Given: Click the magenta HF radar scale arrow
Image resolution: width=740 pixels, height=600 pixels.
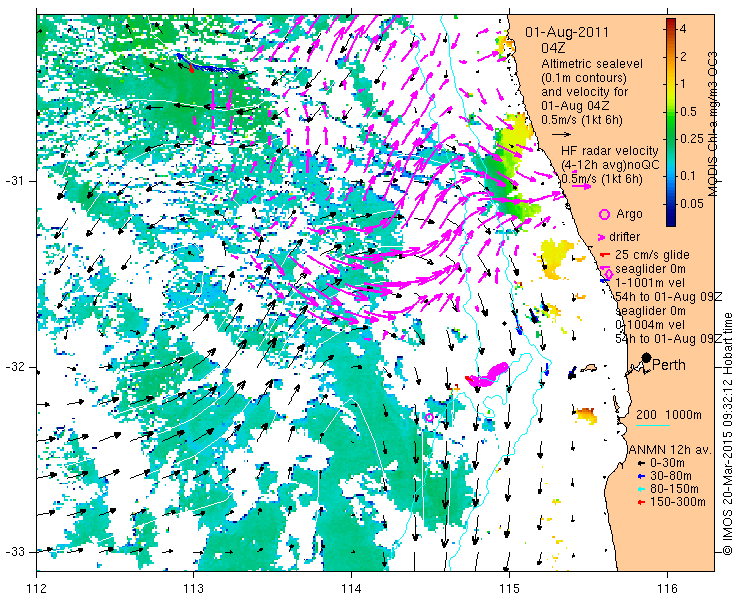Looking at the screenshot, I should (x=581, y=186).
